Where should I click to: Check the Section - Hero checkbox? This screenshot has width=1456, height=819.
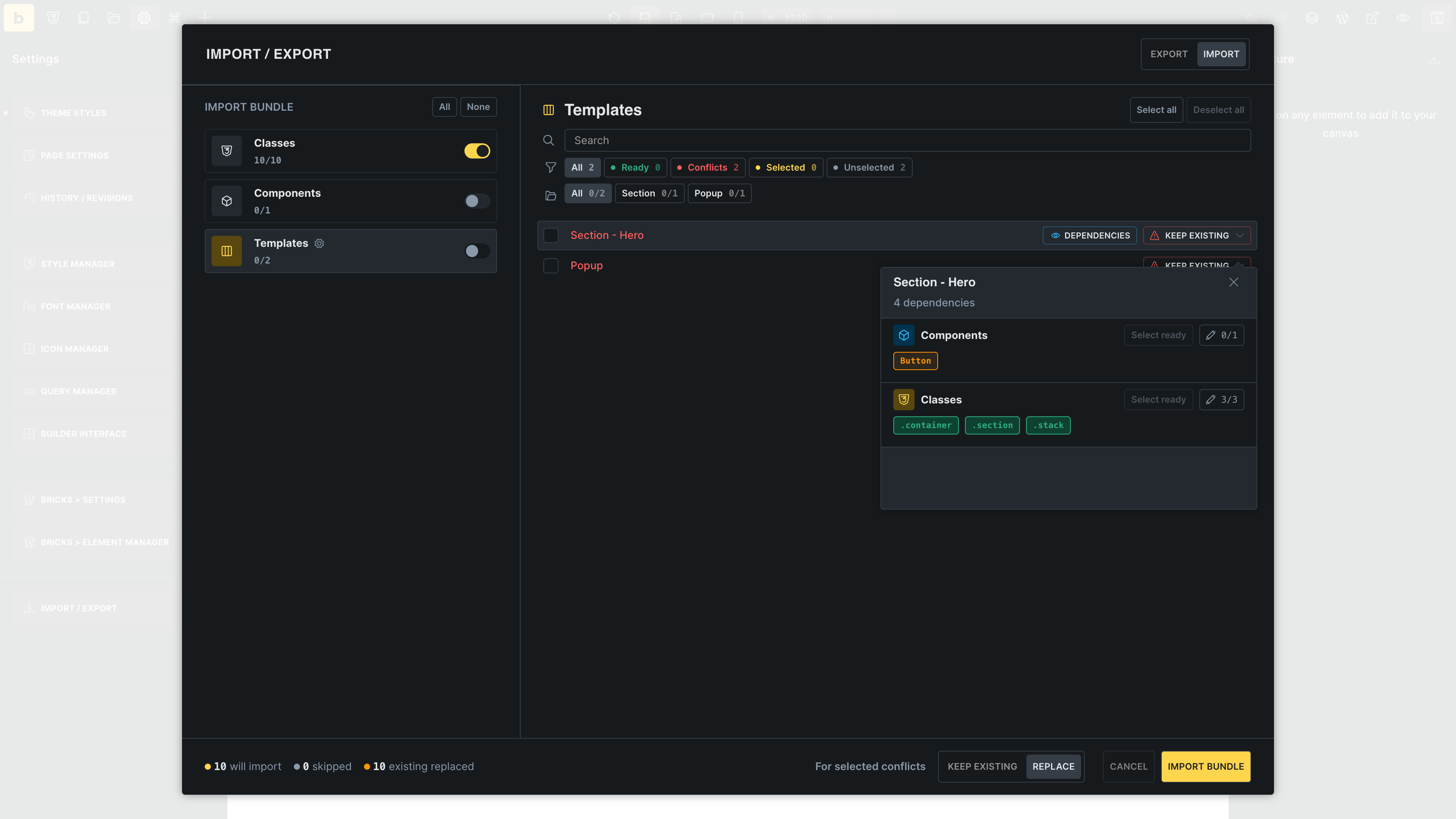tap(551, 235)
